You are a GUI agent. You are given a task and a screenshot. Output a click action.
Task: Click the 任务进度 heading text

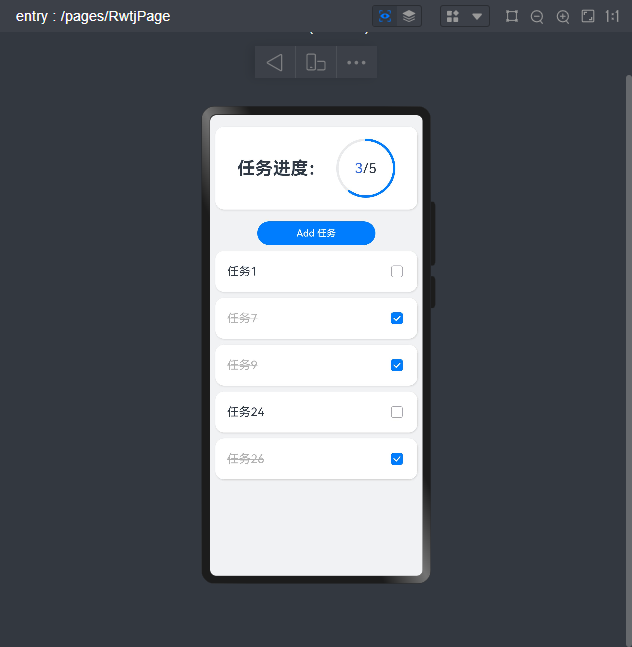pos(276,168)
